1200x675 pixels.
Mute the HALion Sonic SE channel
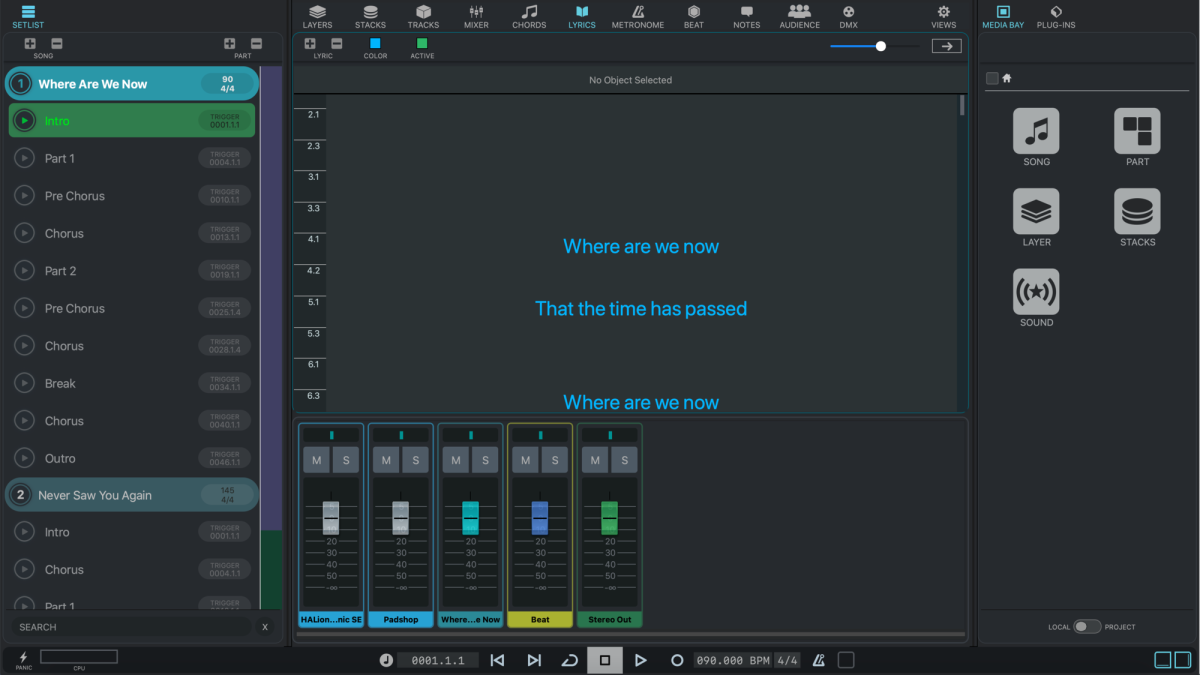coord(316,460)
